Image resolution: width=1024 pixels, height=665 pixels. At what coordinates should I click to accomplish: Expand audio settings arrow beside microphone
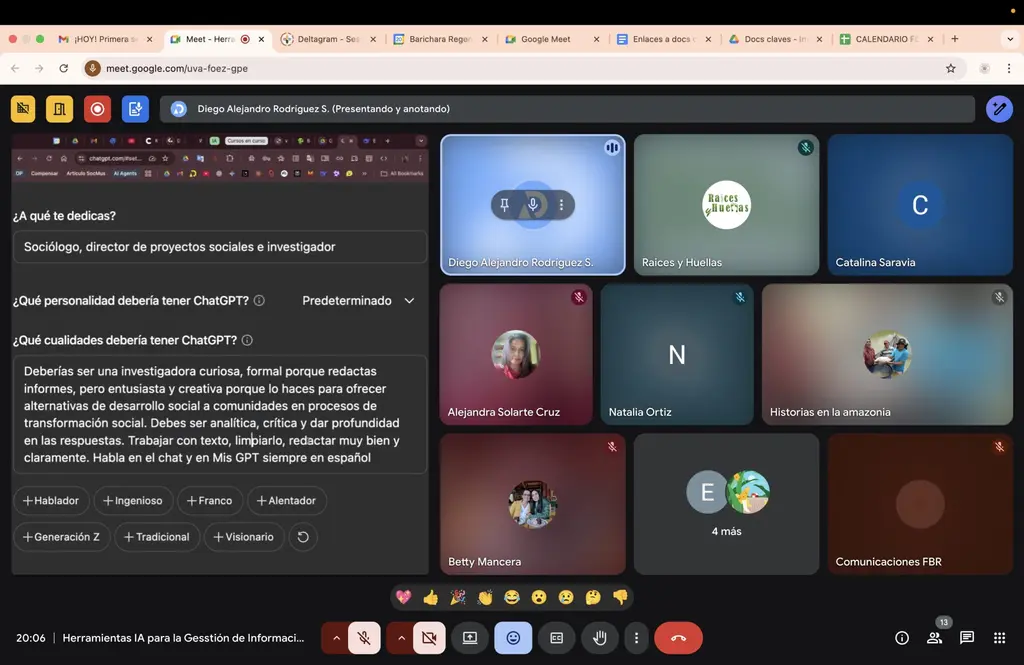tap(336, 638)
